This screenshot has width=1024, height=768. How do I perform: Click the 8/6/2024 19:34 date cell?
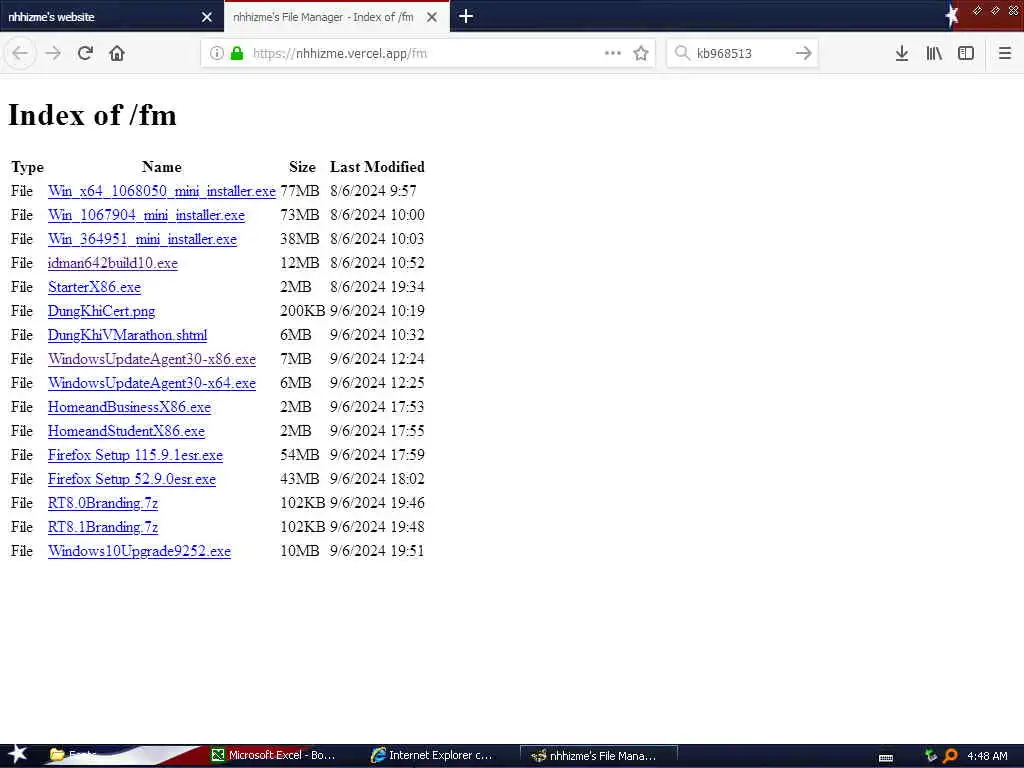tap(377, 287)
